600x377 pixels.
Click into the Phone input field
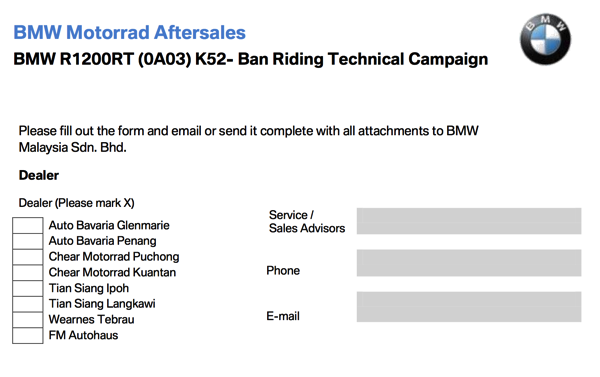469,263
